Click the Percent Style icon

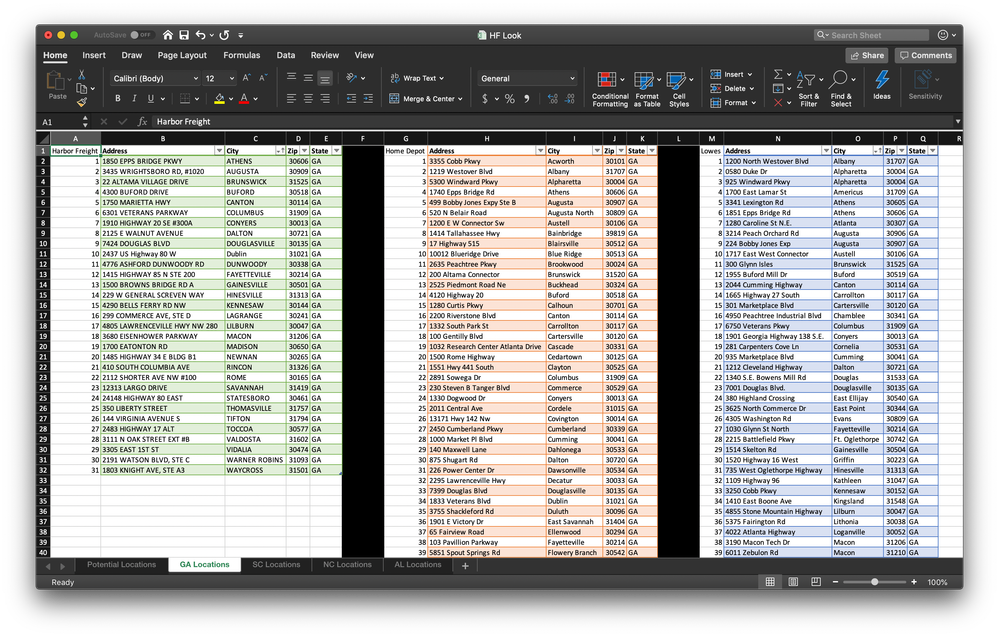510,99
